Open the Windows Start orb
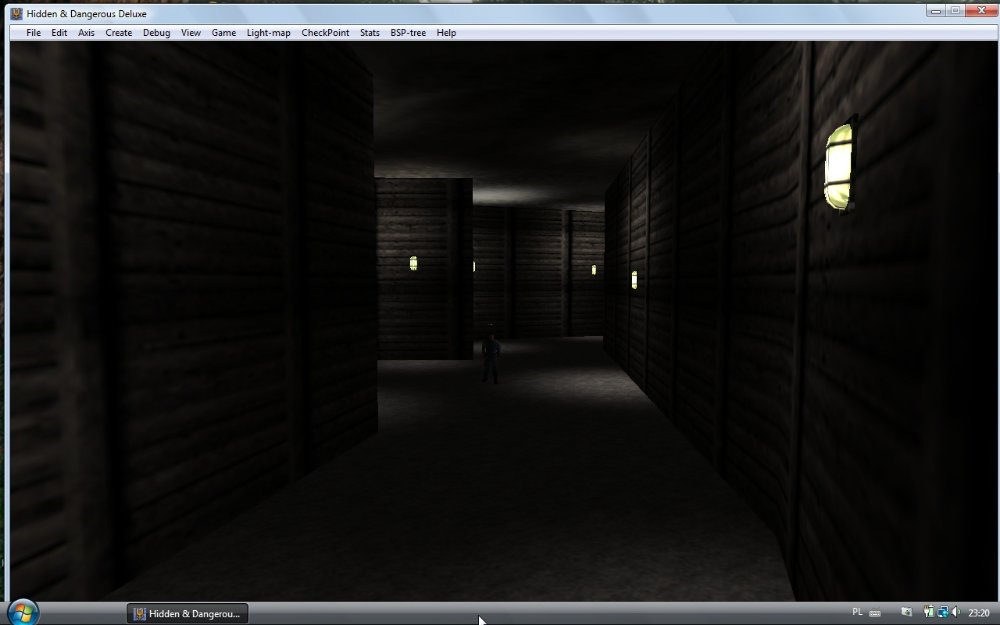This screenshot has width=1000, height=625. (x=23, y=613)
